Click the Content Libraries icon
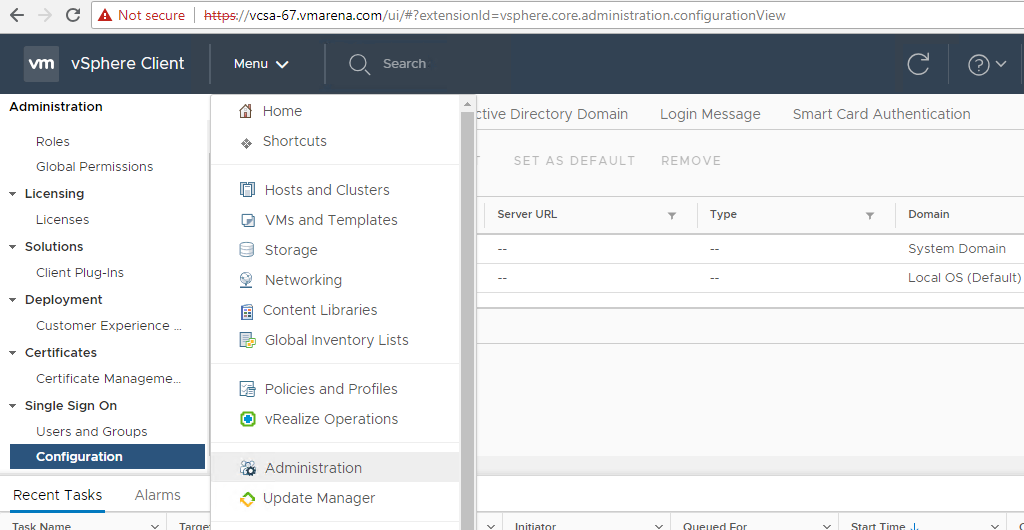 pos(247,311)
